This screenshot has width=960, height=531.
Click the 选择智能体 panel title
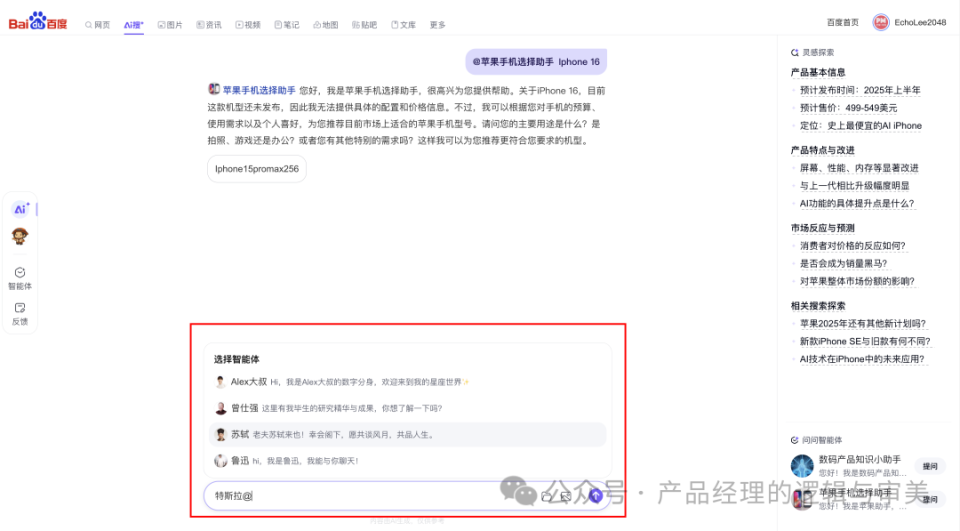(236, 360)
